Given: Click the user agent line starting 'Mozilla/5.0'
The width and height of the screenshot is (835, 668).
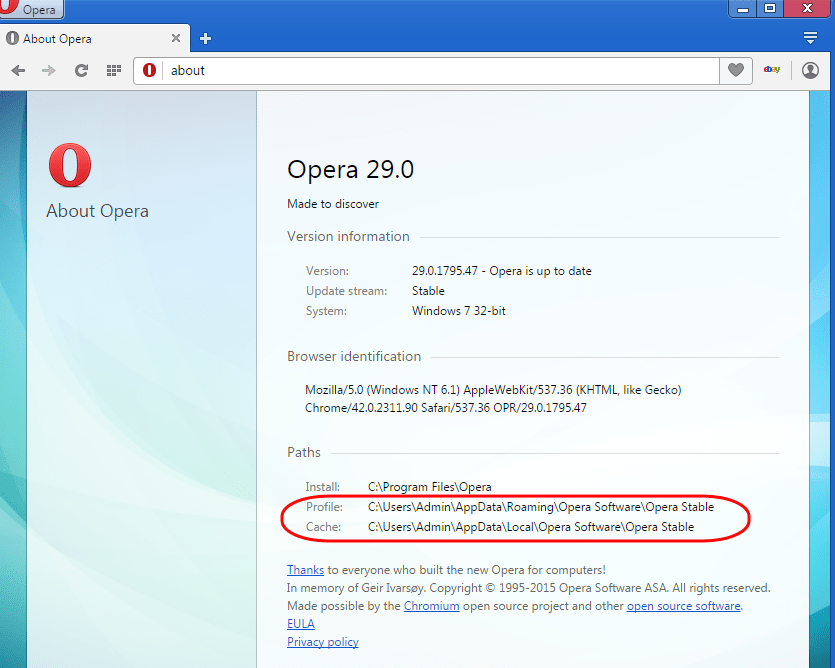Looking at the screenshot, I should pyautogui.click(x=493, y=390).
